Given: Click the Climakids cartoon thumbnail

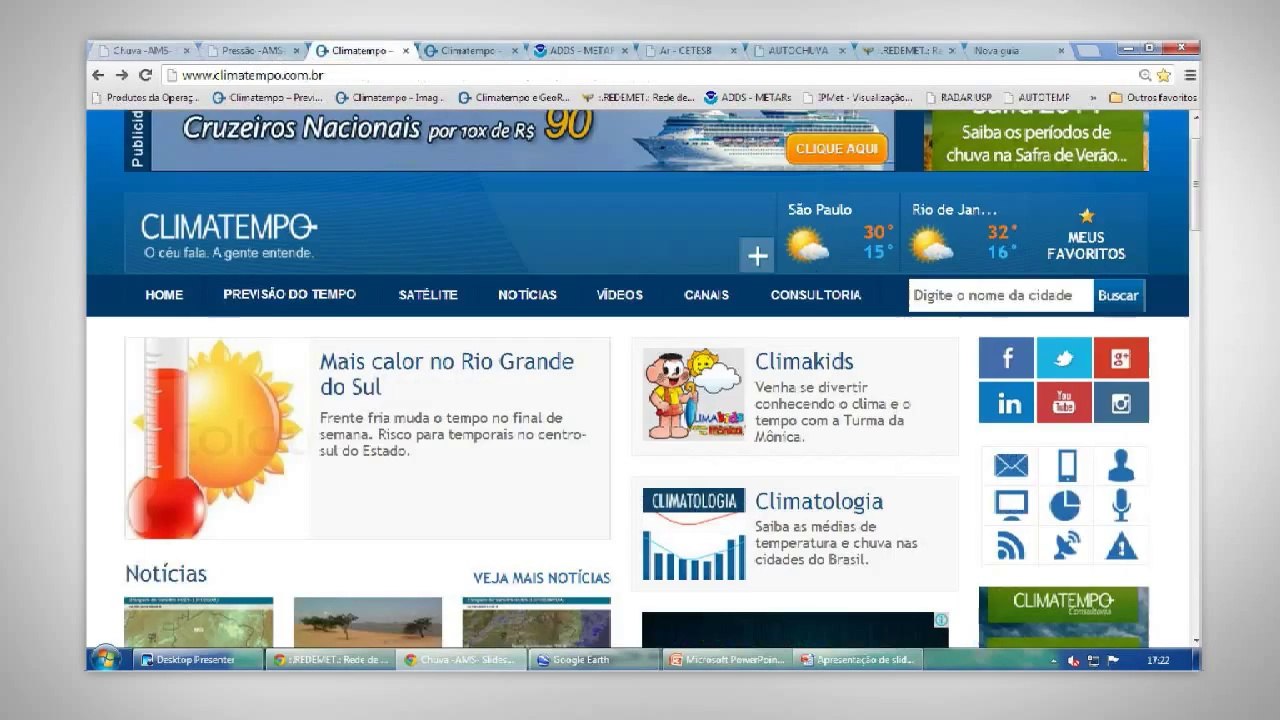Looking at the screenshot, I should point(693,394).
